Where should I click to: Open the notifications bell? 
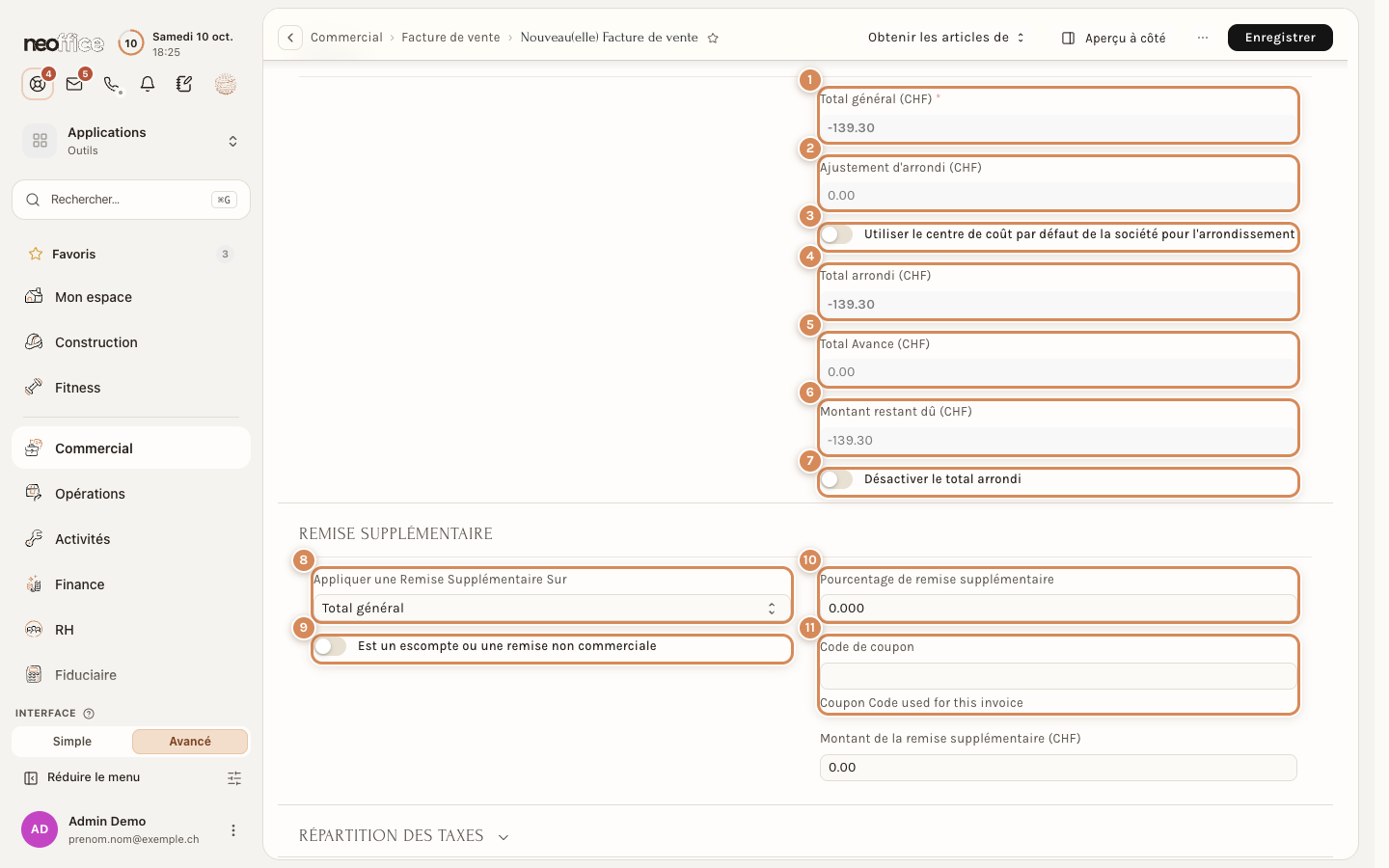point(148,85)
